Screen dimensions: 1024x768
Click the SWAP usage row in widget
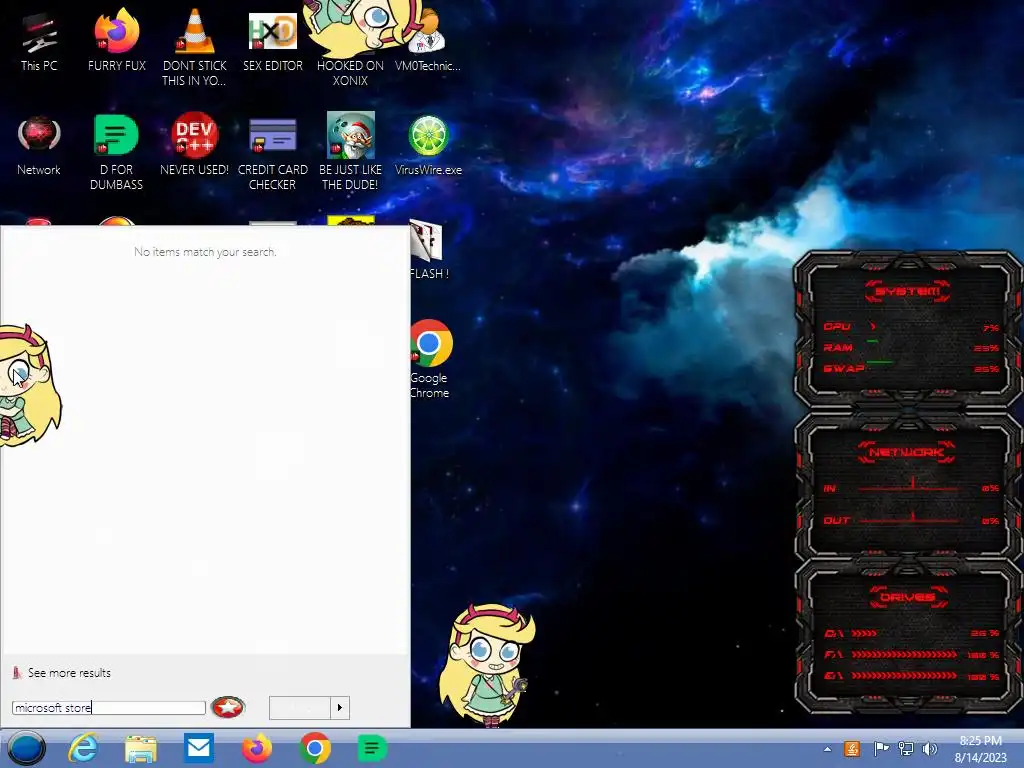[x=910, y=368]
